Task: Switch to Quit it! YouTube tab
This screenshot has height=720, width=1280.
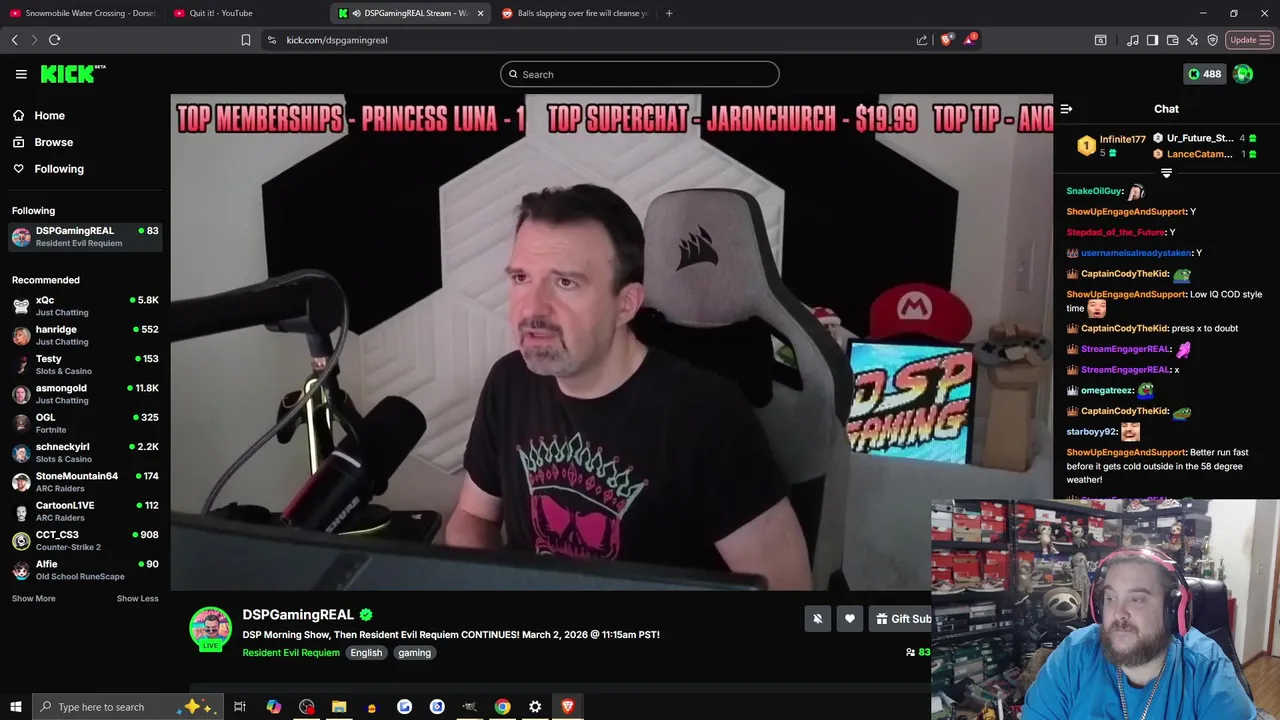Action: click(245, 13)
